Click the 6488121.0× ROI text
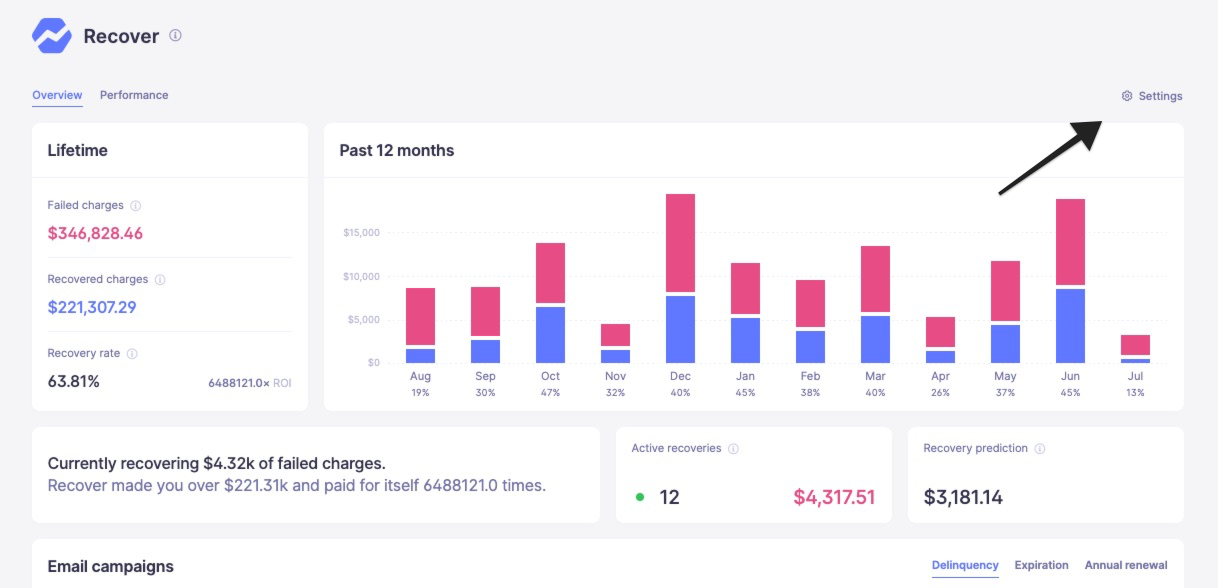This screenshot has height=588, width=1218. click(250, 382)
